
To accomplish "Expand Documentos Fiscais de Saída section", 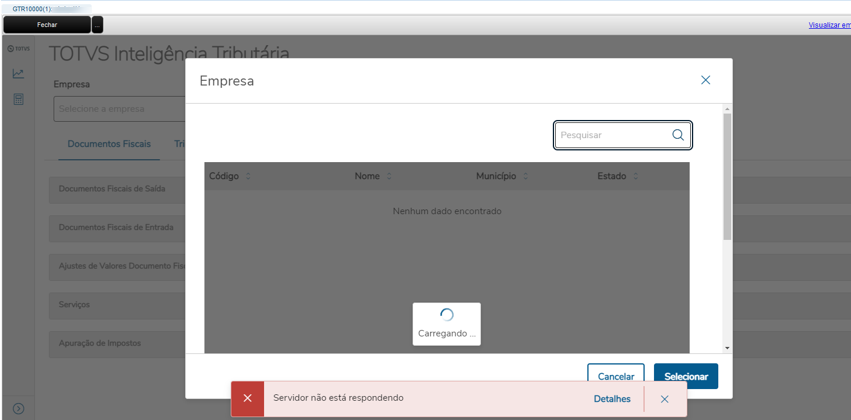I will 117,189.
